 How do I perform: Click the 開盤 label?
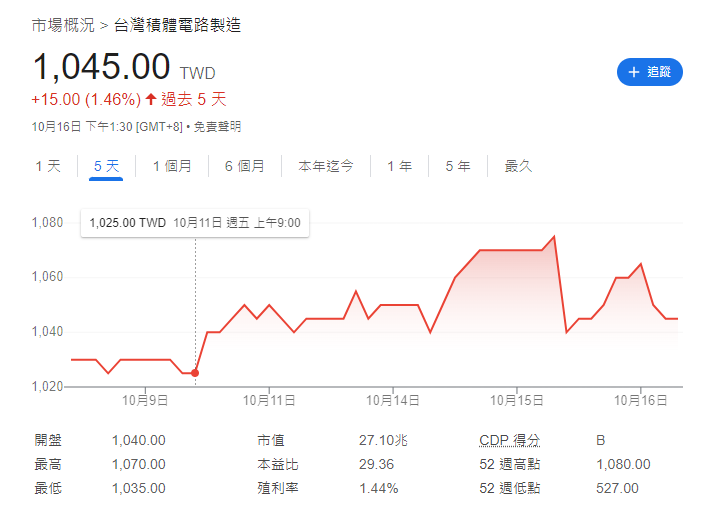coord(48,440)
